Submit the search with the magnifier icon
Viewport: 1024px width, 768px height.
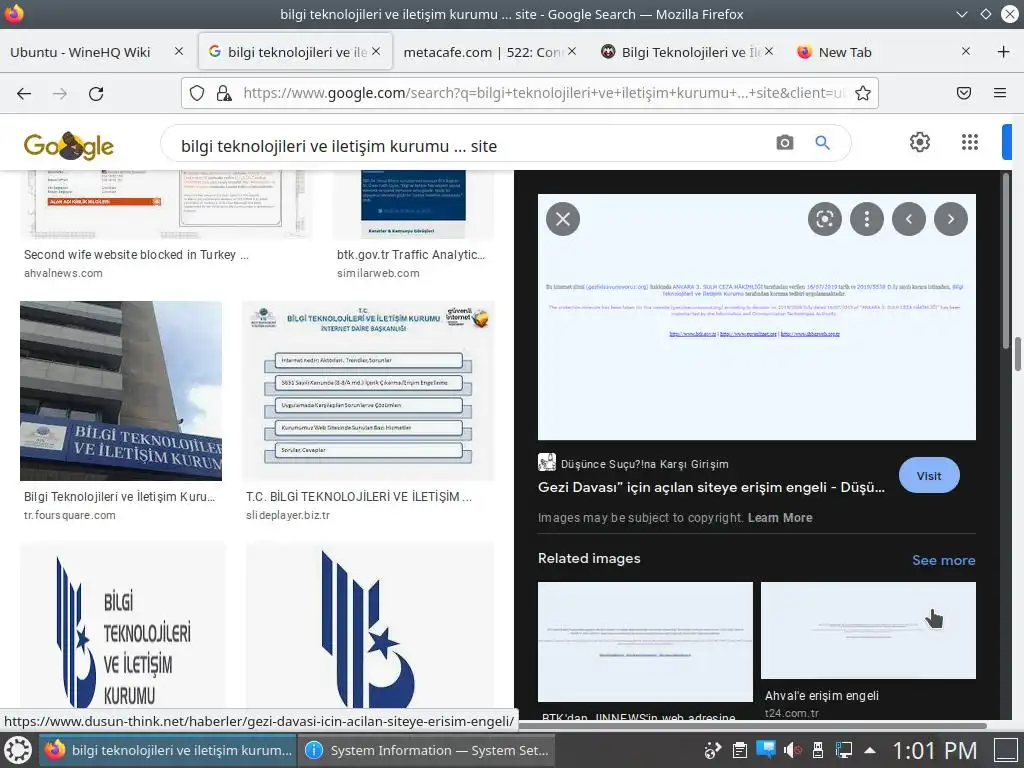click(x=823, y=142)
